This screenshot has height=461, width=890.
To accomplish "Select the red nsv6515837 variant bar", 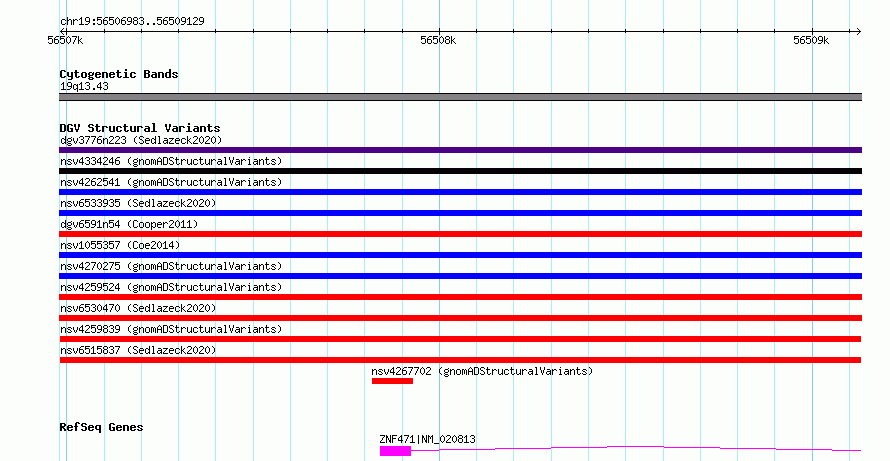I will [460, 360].
